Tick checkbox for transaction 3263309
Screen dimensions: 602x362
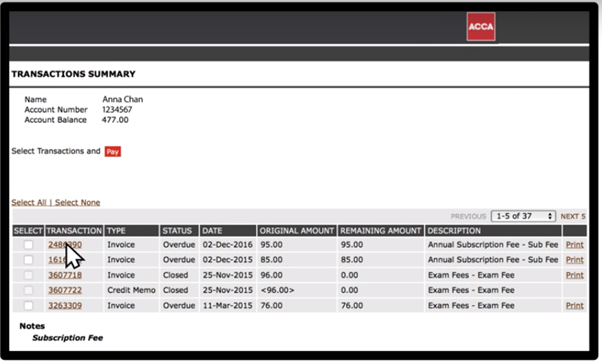point(28,306)
